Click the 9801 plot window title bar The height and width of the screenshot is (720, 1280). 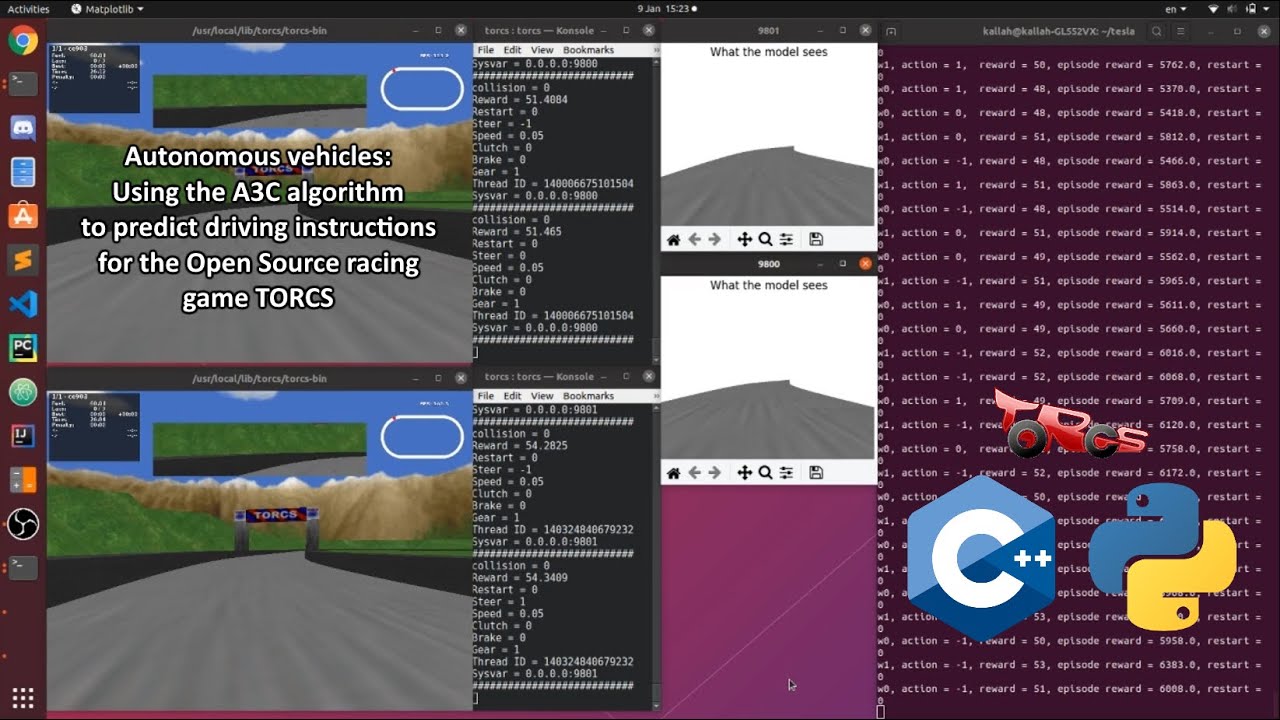(x=769, y=31)
